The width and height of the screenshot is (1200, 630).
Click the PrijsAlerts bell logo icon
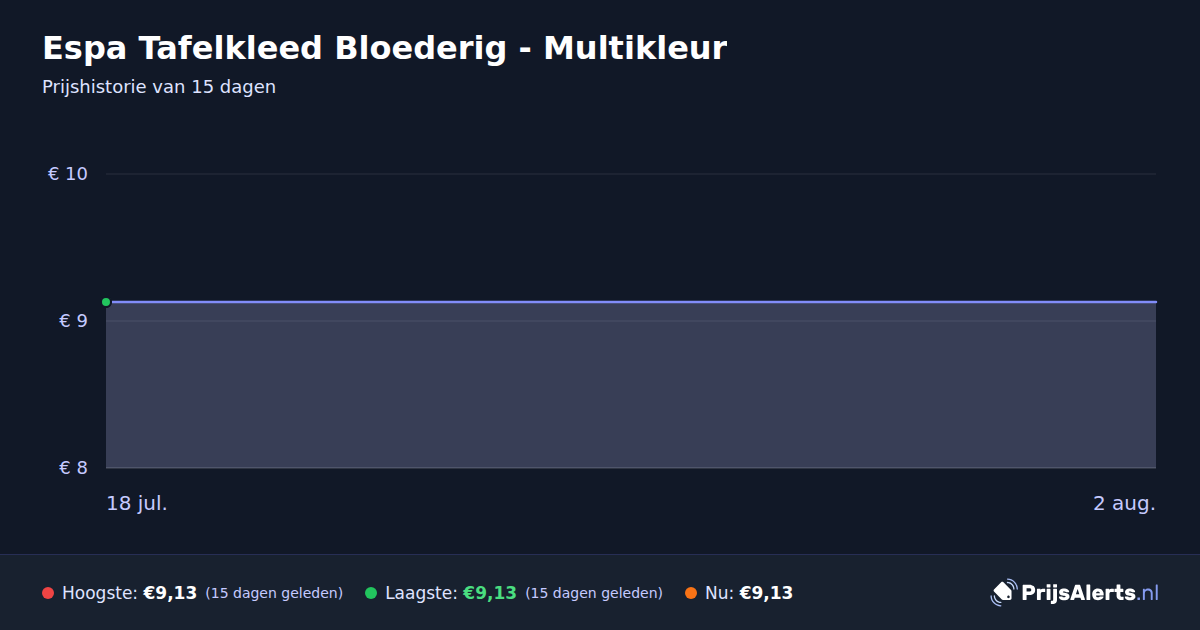(x=1003, y=592)
